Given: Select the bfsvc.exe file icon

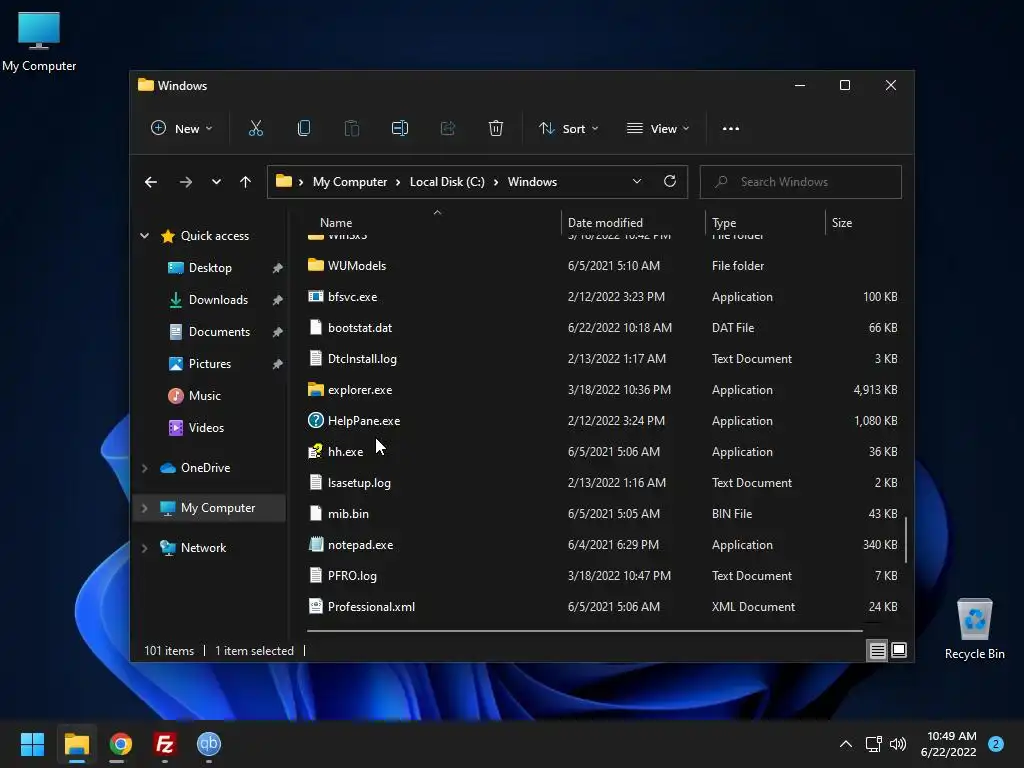Looking at the screenshot, I should point(315,296).
